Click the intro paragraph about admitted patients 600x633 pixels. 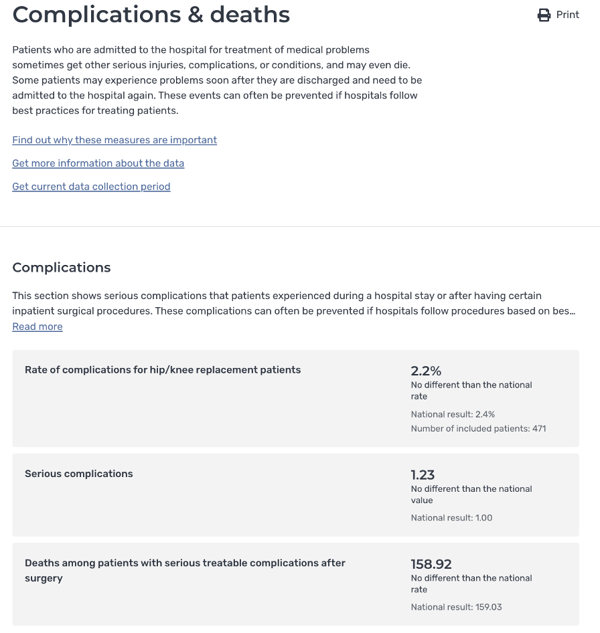pyautogui.click(x=217, y=80)
